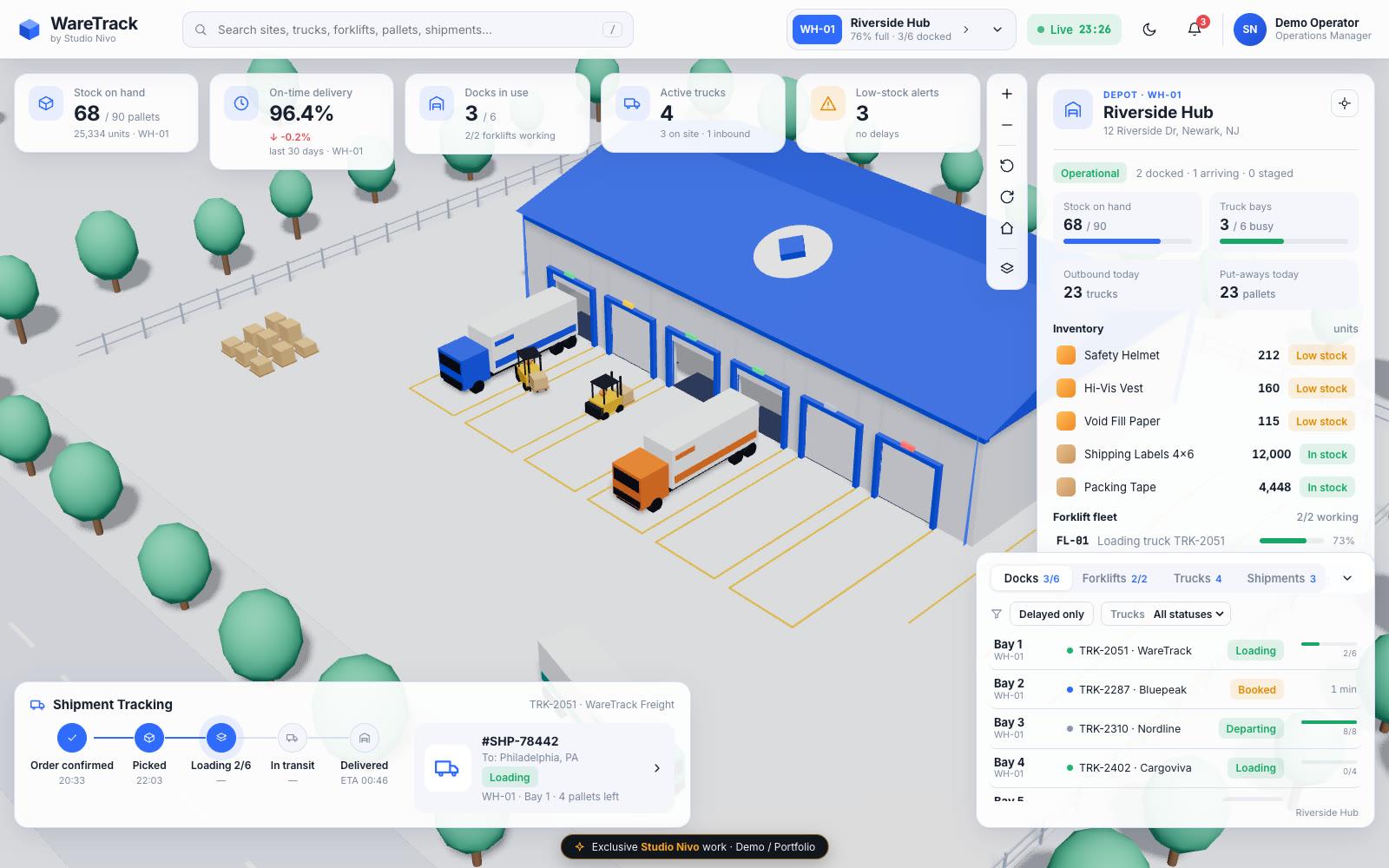The width and height of the screenshot is (1389, 868).
Task: Zoom out the 3D map view
Action: (x=1007, y=125)
